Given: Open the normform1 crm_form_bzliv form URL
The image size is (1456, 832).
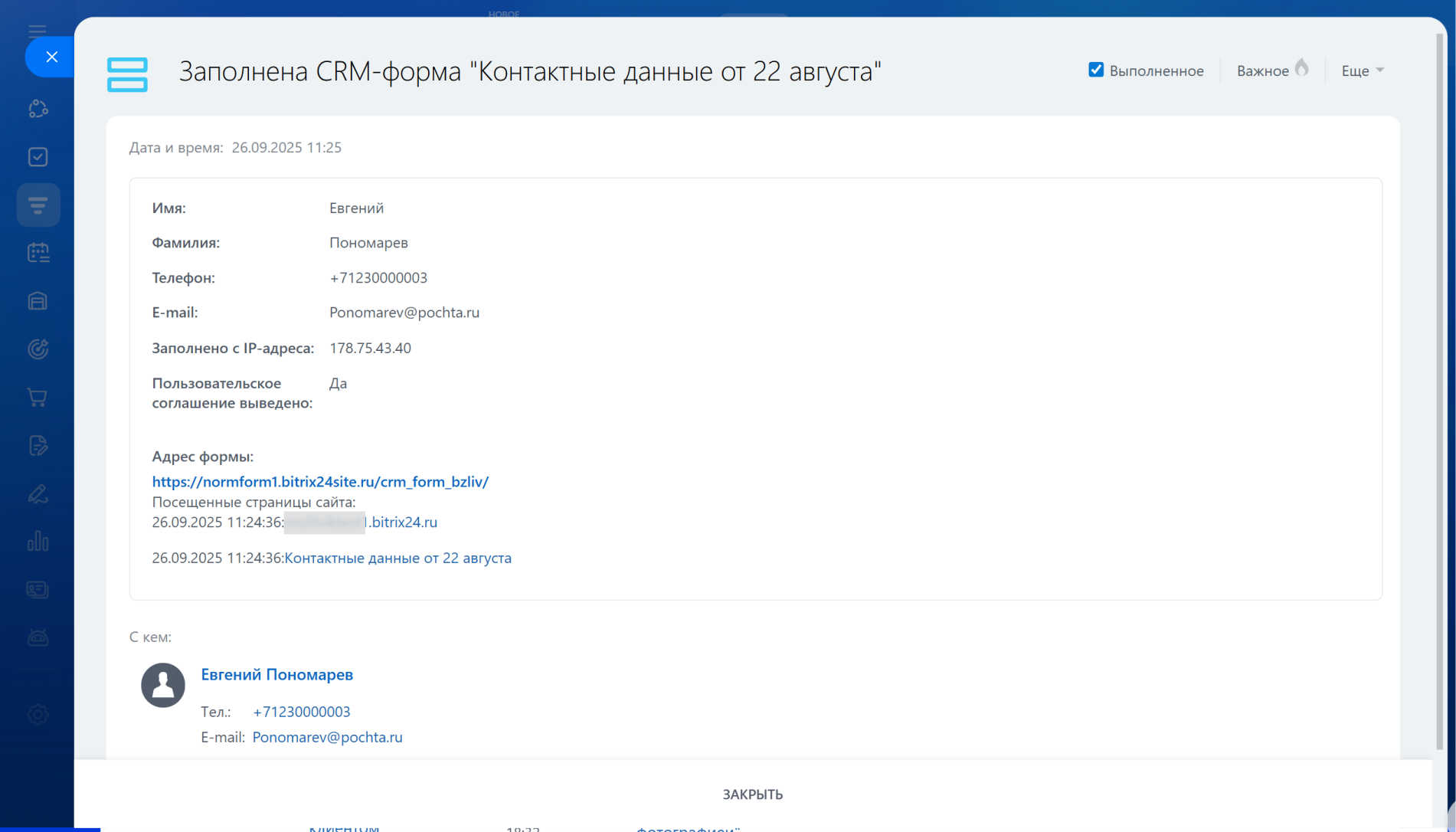Looking at the screenshot, I should tap(320, 482).
